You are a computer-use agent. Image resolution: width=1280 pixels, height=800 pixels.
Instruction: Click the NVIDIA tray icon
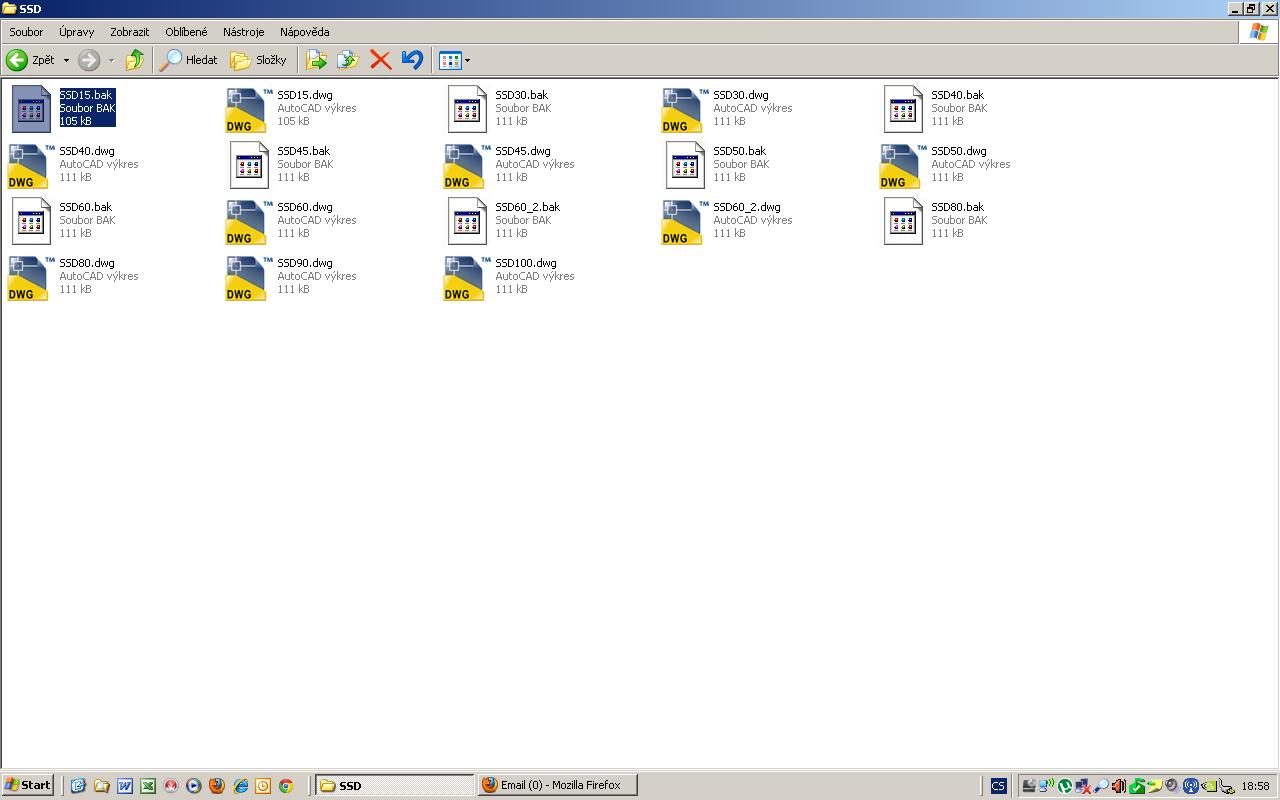[x=1208, y=786]
